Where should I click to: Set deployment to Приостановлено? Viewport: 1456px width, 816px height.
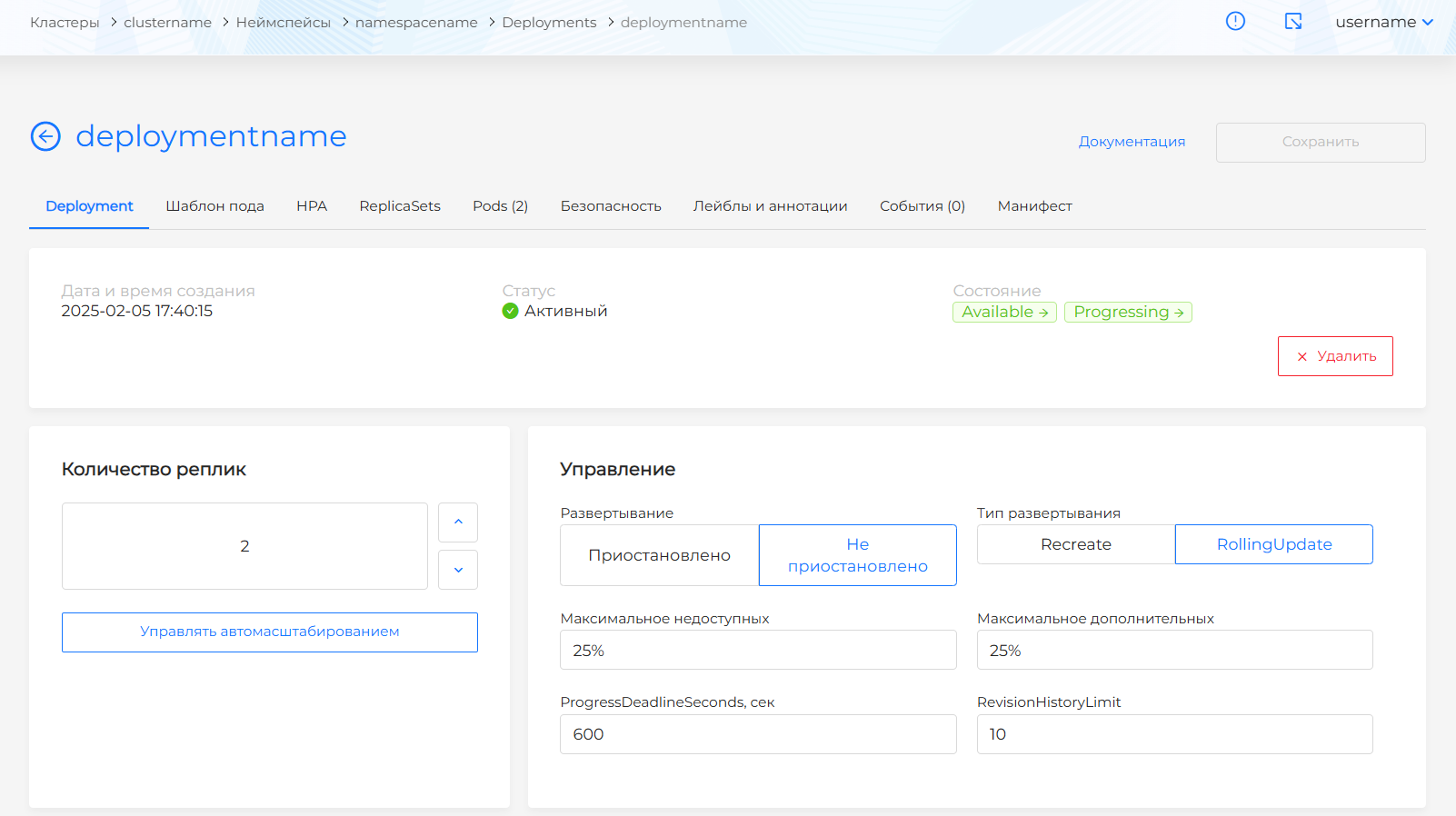tap(659, 555)
